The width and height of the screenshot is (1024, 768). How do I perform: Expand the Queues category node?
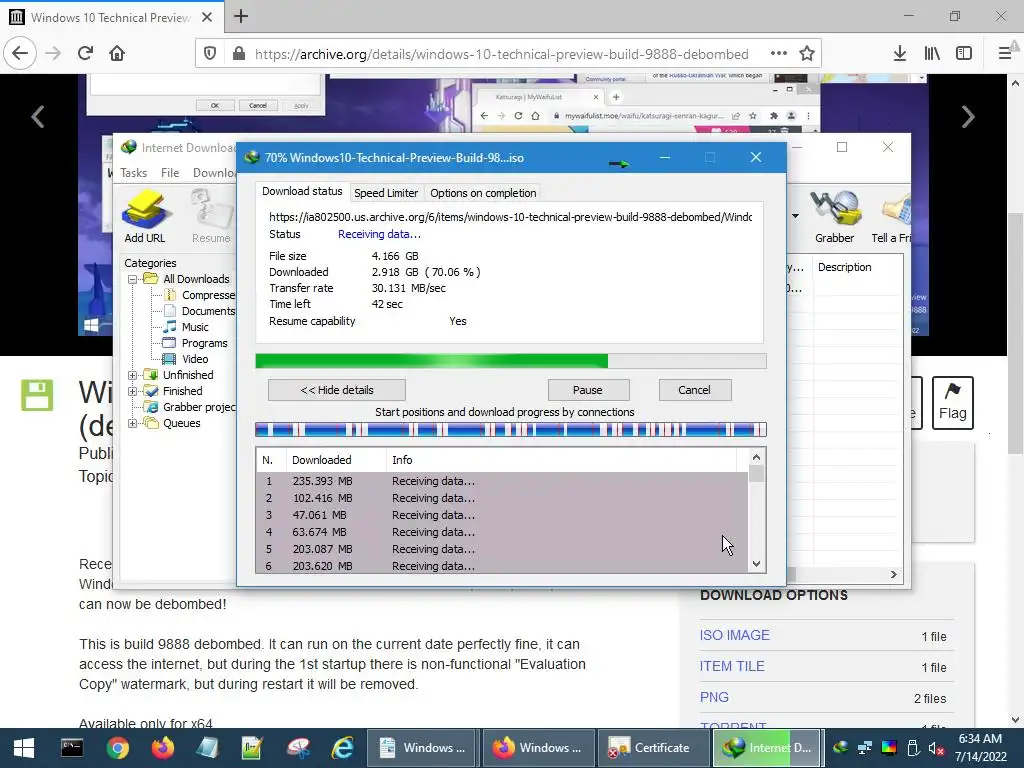(133, 423)
